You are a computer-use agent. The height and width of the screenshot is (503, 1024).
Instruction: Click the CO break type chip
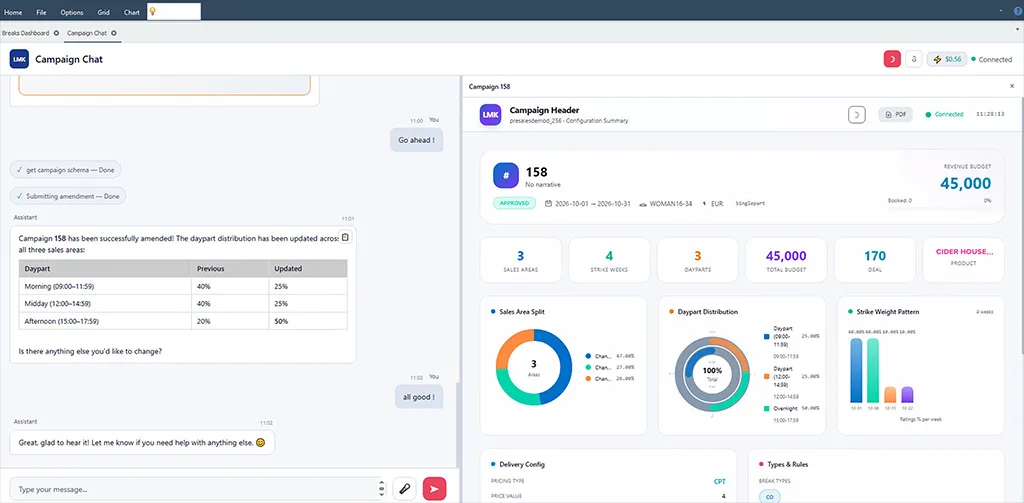click(x=769, y=496)
